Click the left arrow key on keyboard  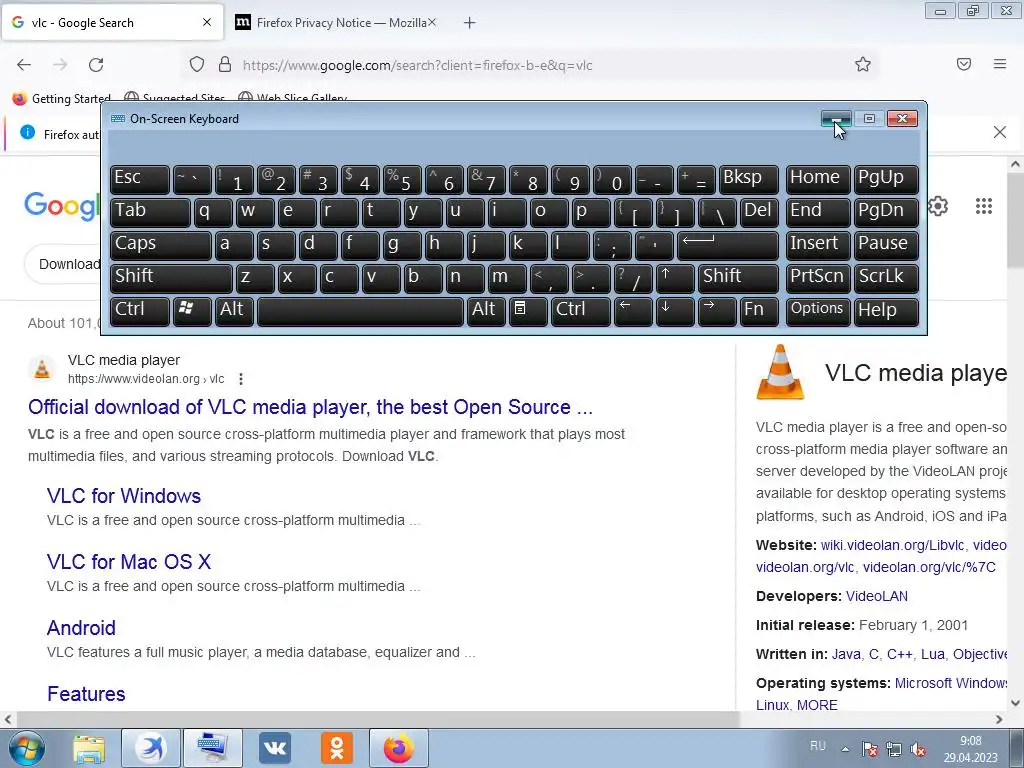pyautogui.click(x=632, y=310)
